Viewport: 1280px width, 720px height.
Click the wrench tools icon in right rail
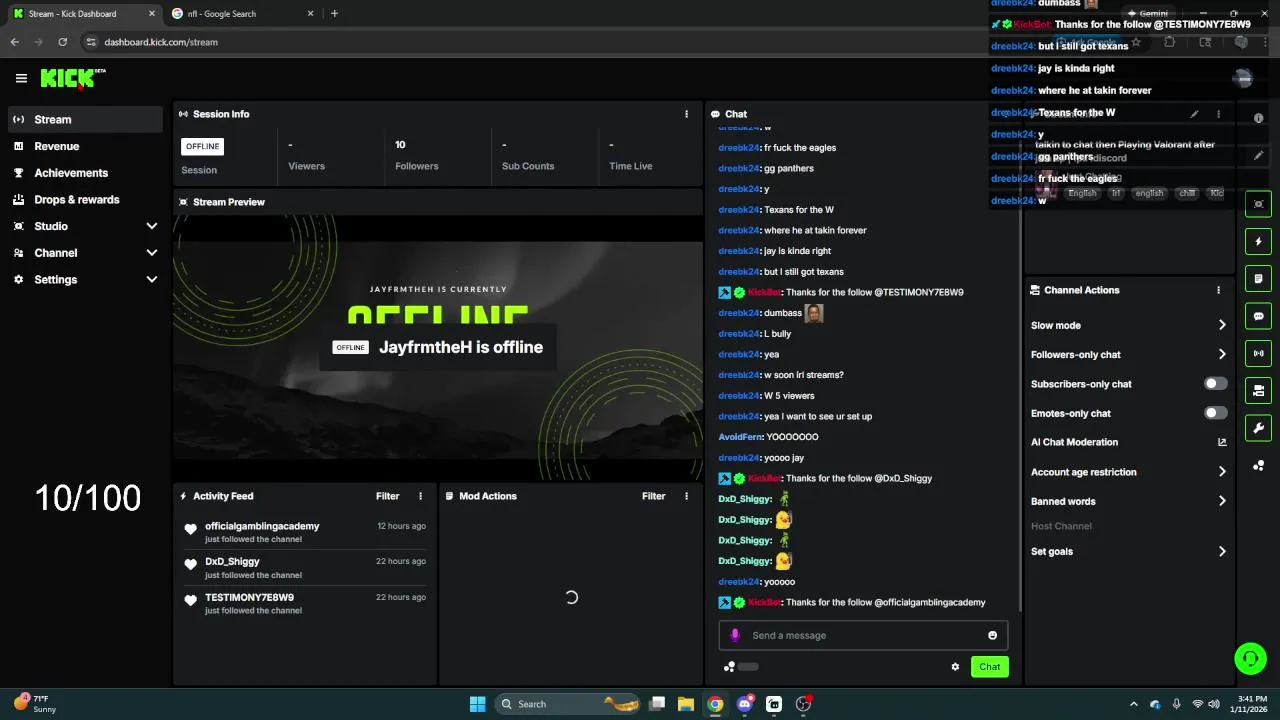coord(1258,428)
